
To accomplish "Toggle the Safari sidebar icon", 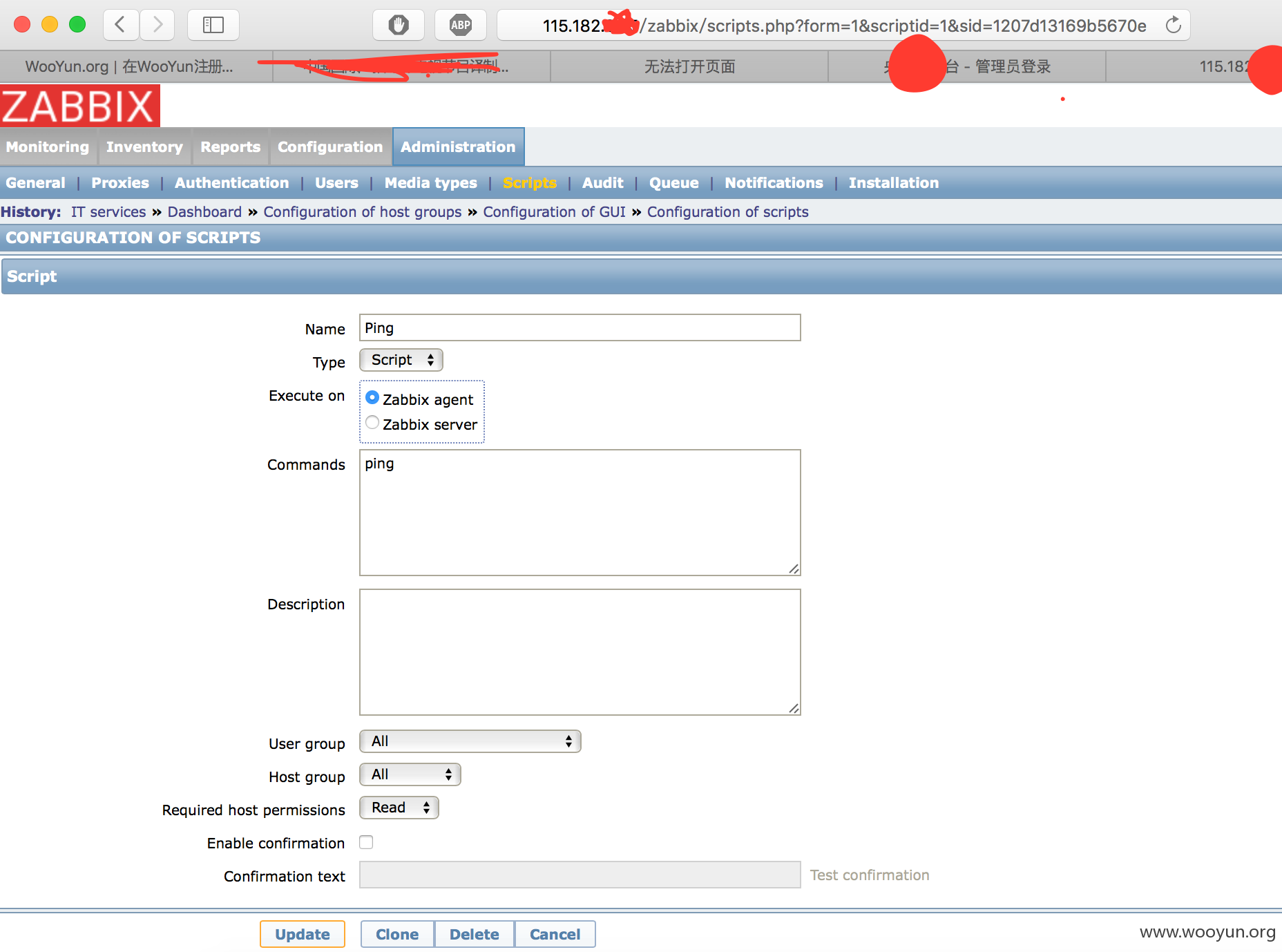I will [x=213, y=25].
